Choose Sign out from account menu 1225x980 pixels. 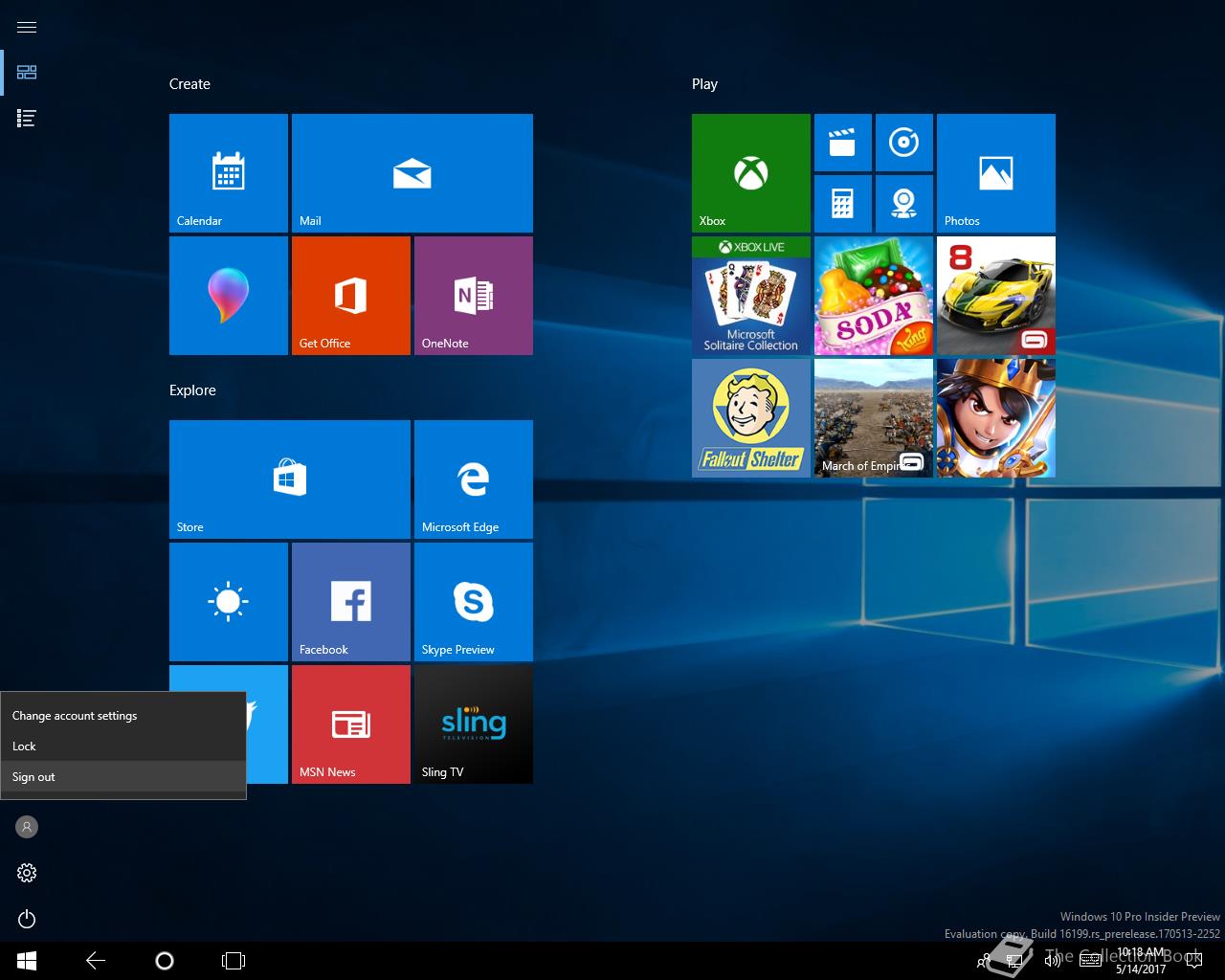click(x=123, y=777)
